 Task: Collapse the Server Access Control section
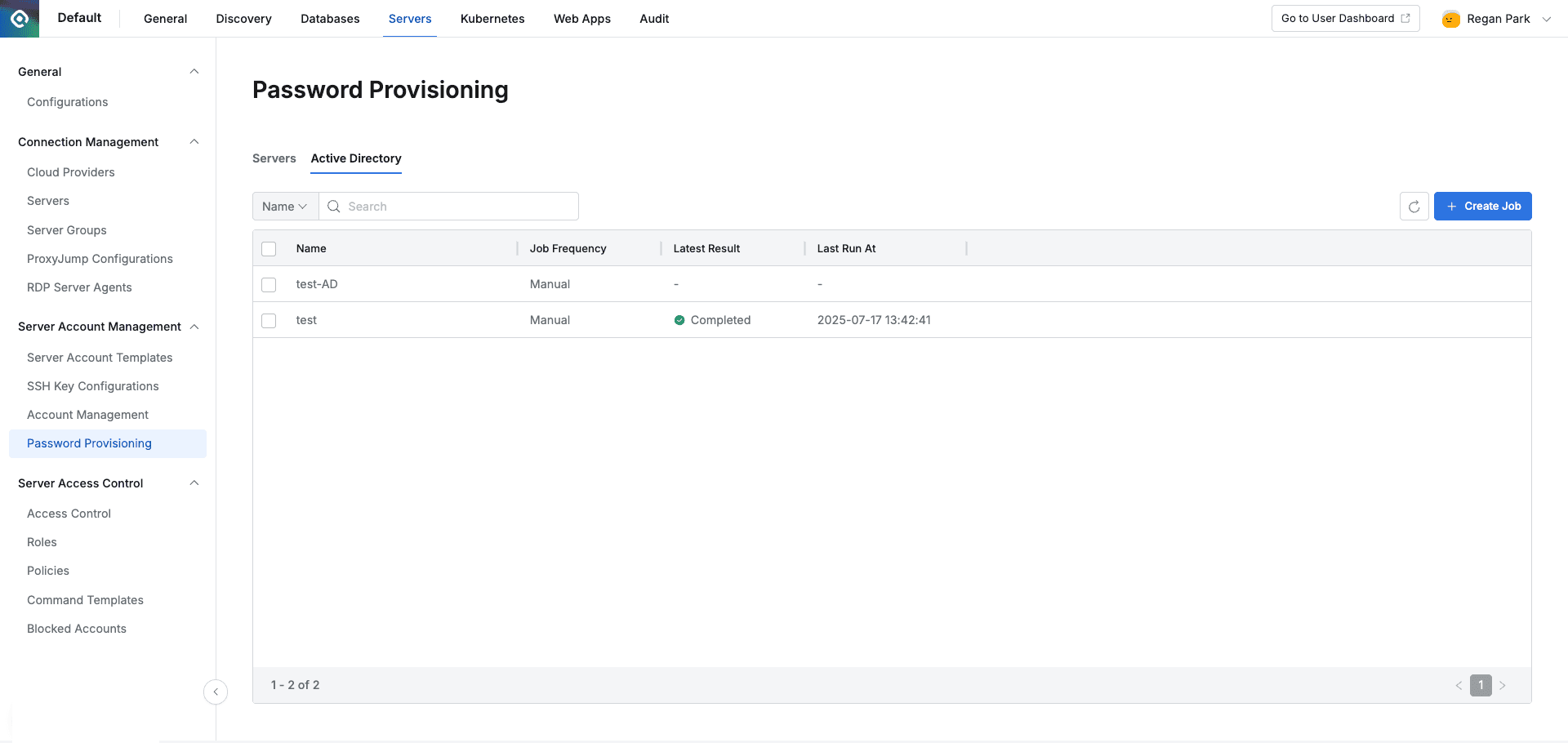(x=194, y=483)
